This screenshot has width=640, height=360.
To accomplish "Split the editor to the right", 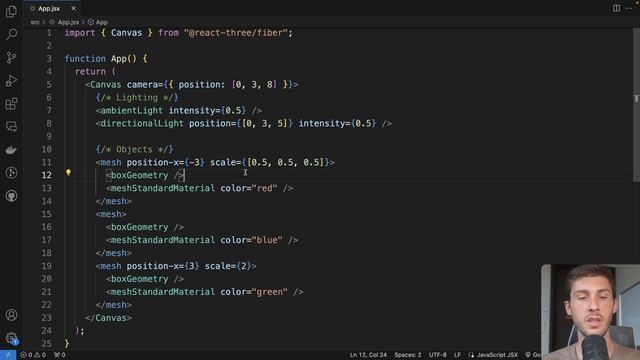I will 616,8.
